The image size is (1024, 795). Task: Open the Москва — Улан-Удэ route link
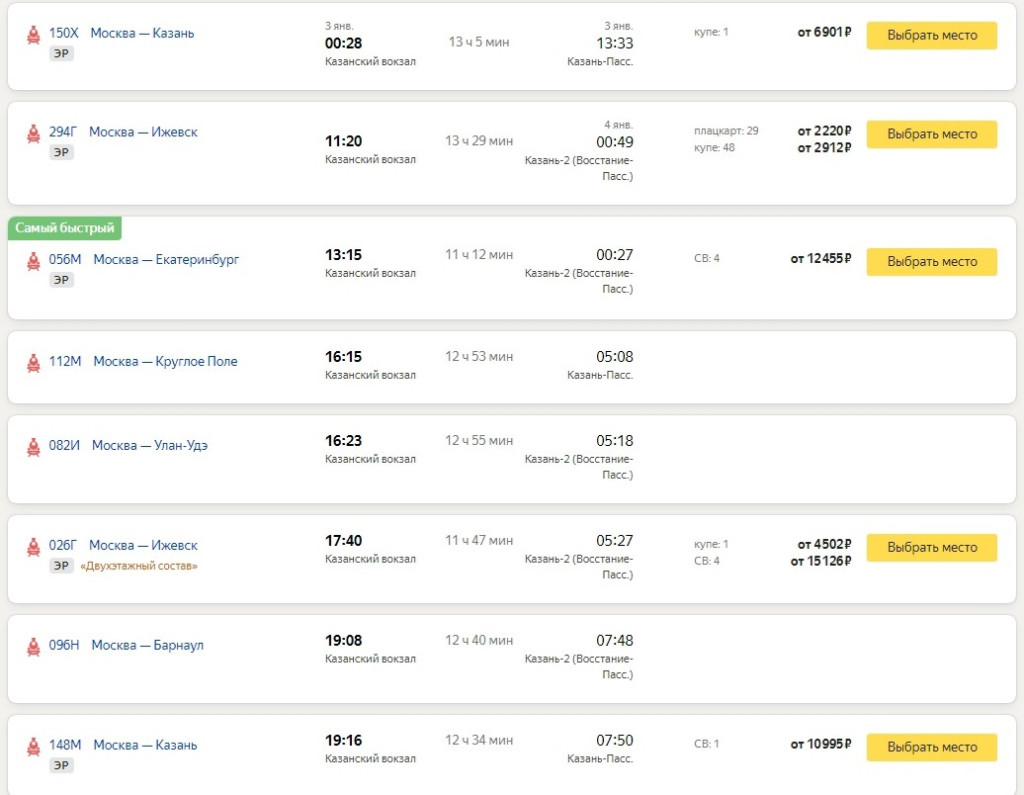pos(150,446)
